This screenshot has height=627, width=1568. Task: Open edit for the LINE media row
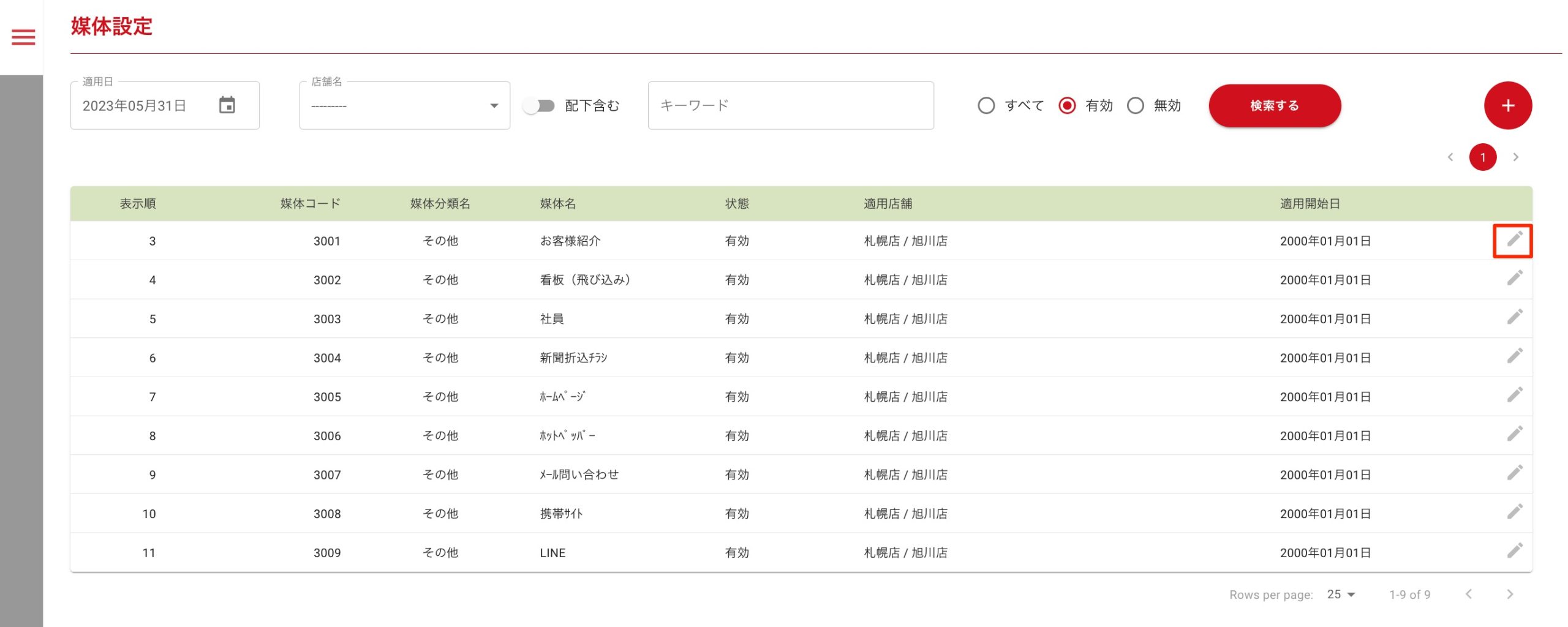(1514, 551)
